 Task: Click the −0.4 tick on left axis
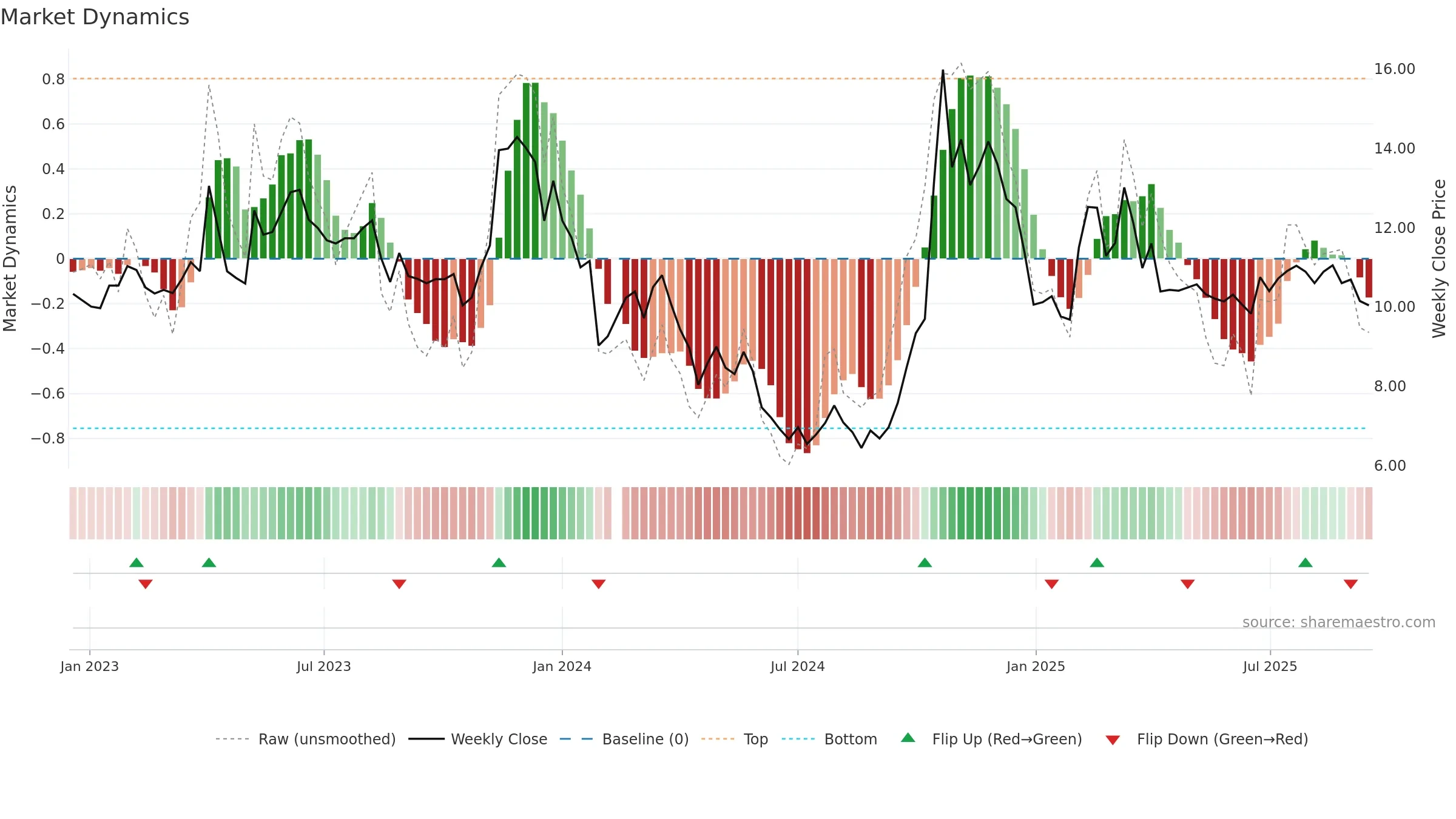pyautogui.click(x=47, y=349)
